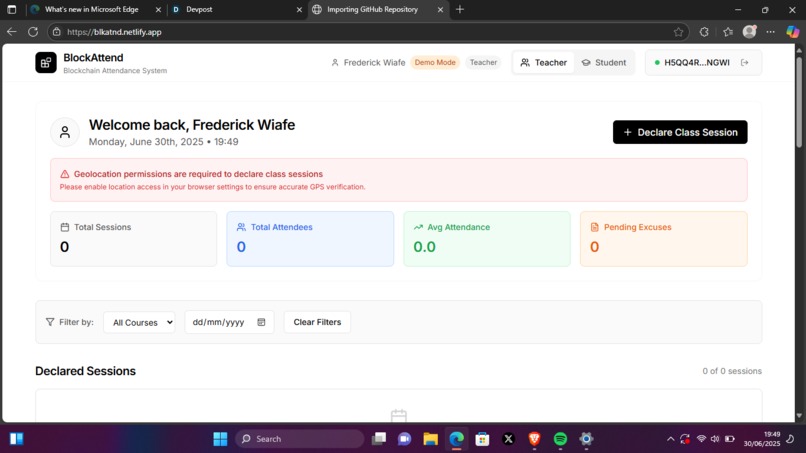Open Settings gear on taskbar
The height and width of the screenshot is (453, 806).
pos(586,439)
